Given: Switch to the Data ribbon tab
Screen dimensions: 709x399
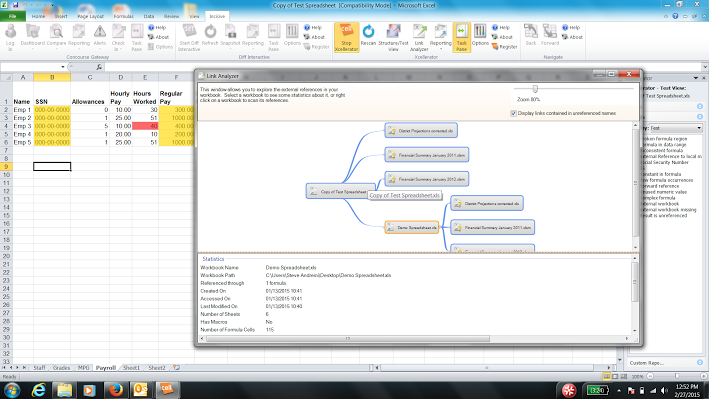Looking at the screenshot, I should [x=149, y=16].
